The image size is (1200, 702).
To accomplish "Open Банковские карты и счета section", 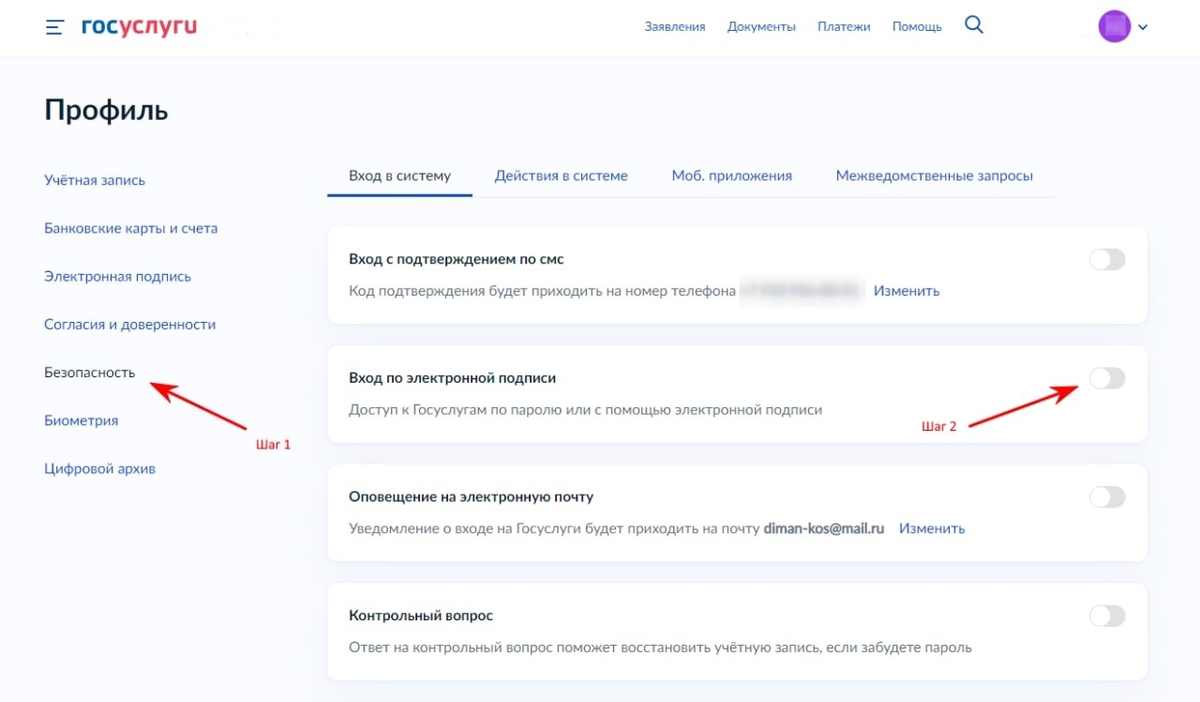I will 131,228.
